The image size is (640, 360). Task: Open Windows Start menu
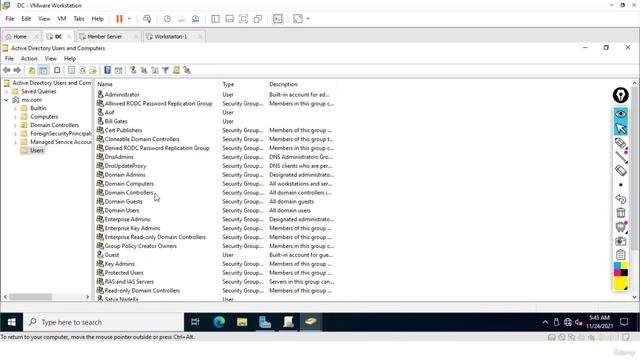pos(11,322)
